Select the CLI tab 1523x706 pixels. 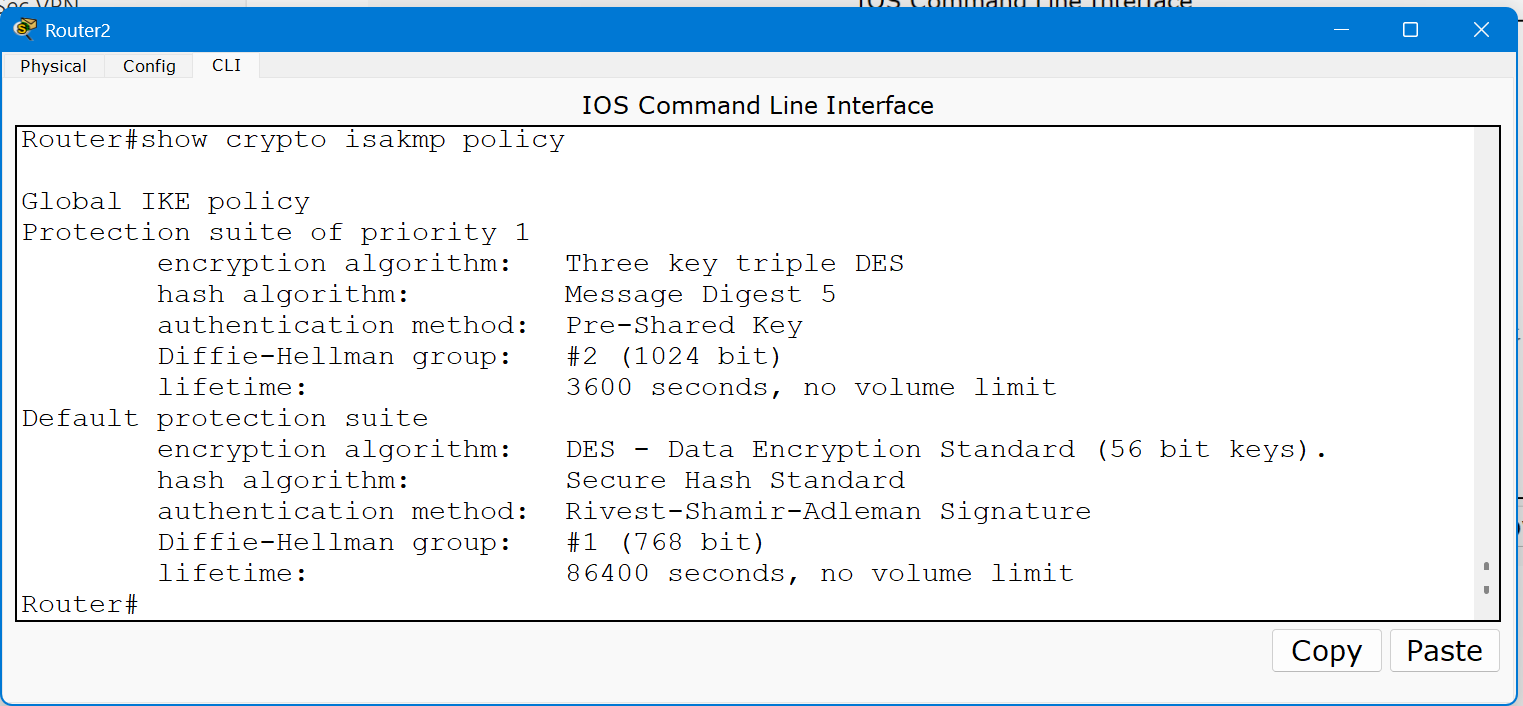(226, 66)
